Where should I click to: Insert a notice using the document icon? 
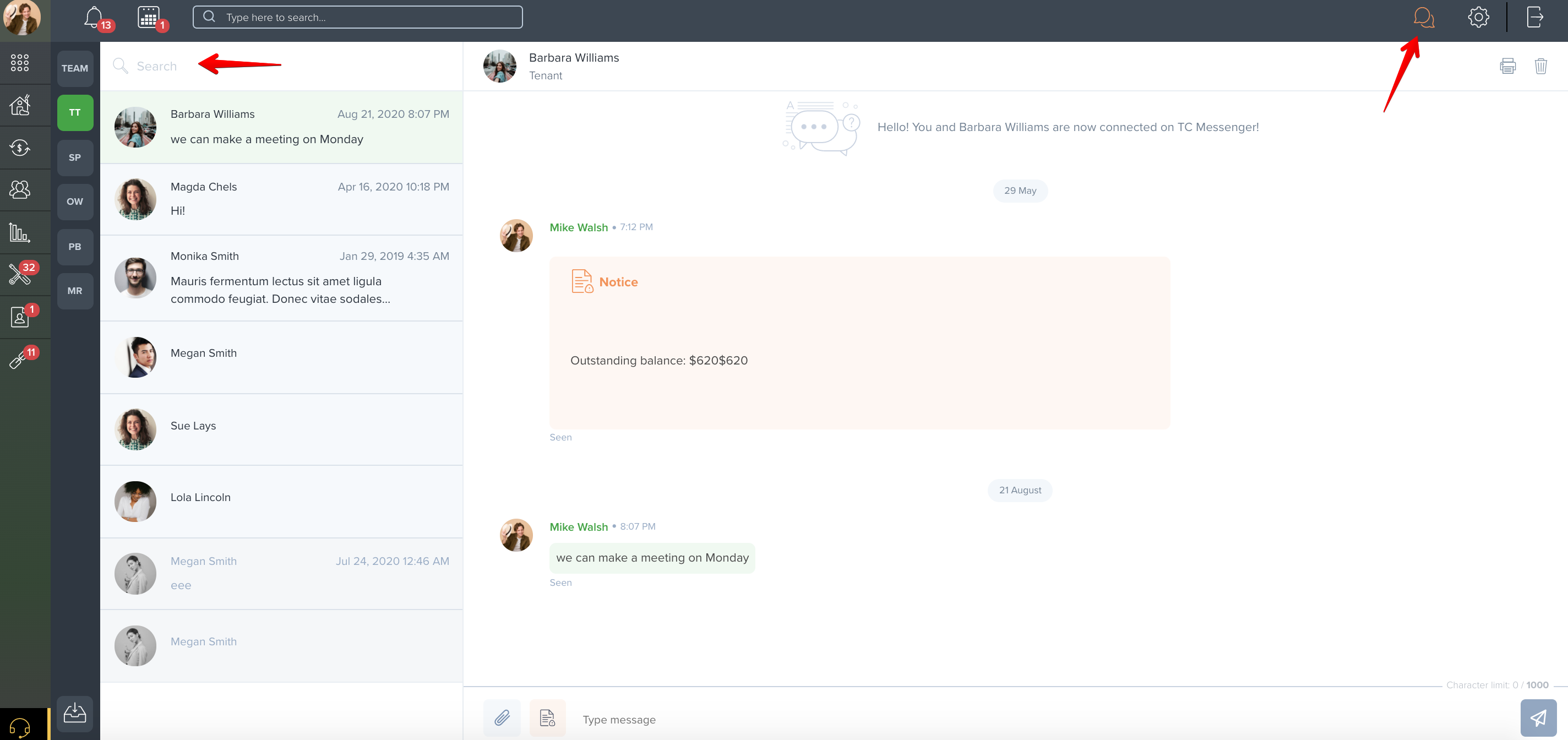pos(547,718)
